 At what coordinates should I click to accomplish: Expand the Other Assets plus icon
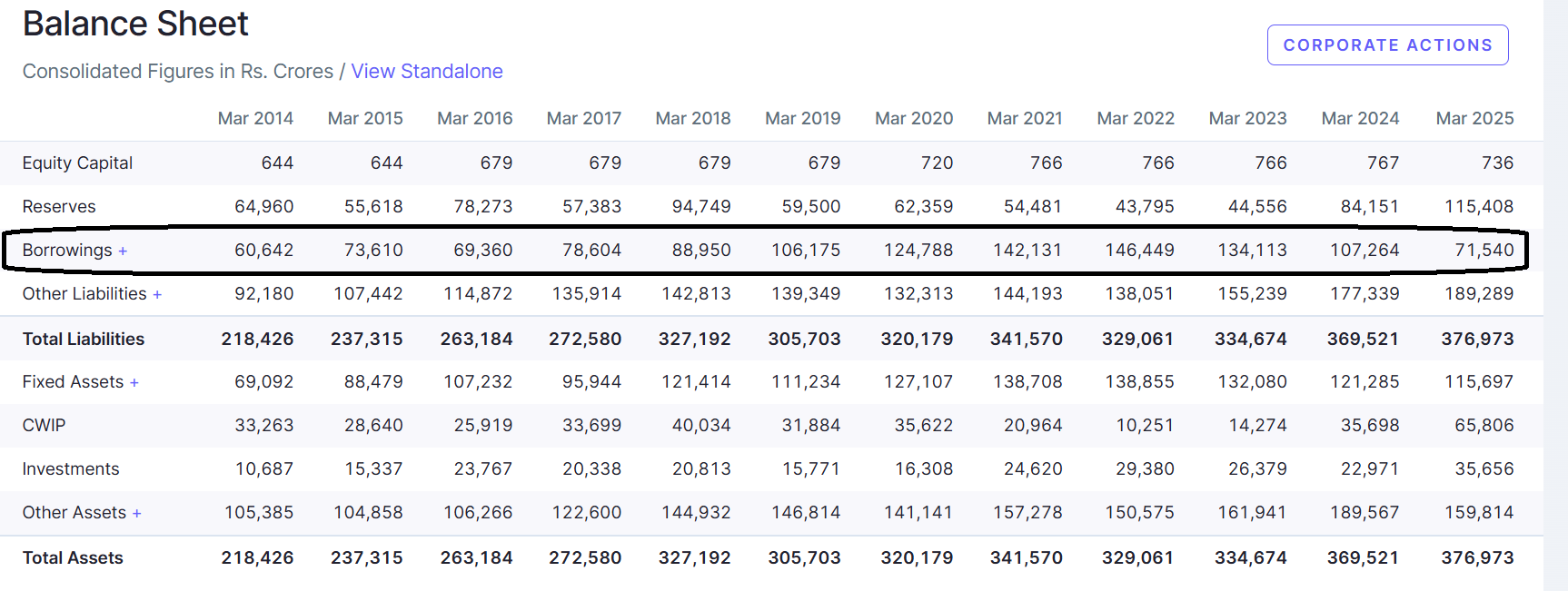(x=137, y=514)
